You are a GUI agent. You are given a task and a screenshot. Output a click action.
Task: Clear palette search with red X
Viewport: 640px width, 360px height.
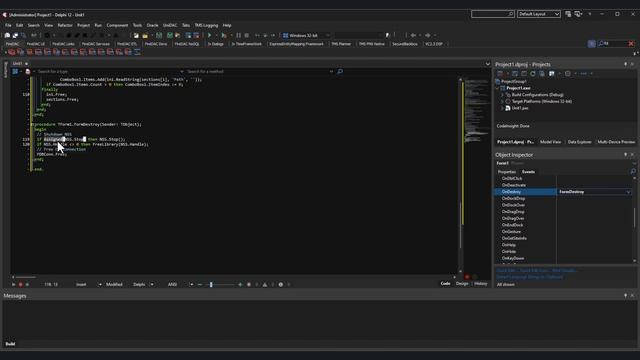[x=631, y=43]
